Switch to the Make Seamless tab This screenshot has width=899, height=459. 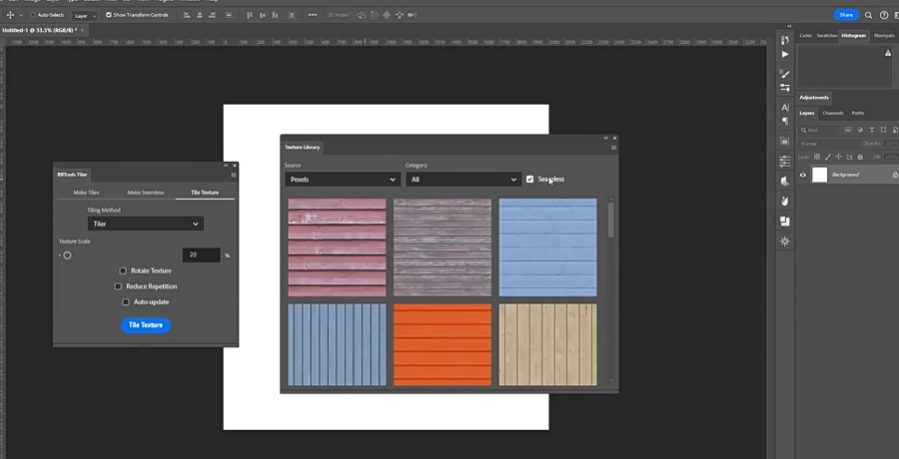pyautogui.click(x=145, y=192)
